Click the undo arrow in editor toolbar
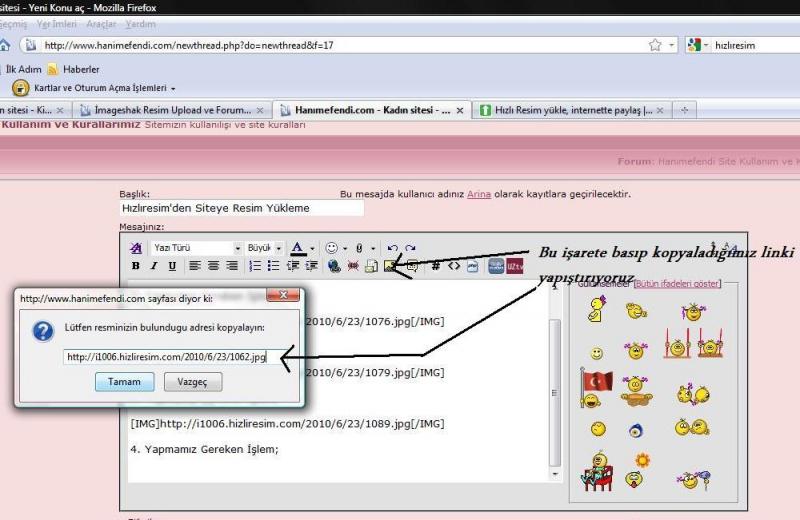Image resolution: width=800 pixels, height=520 pixels. point(393,248)
